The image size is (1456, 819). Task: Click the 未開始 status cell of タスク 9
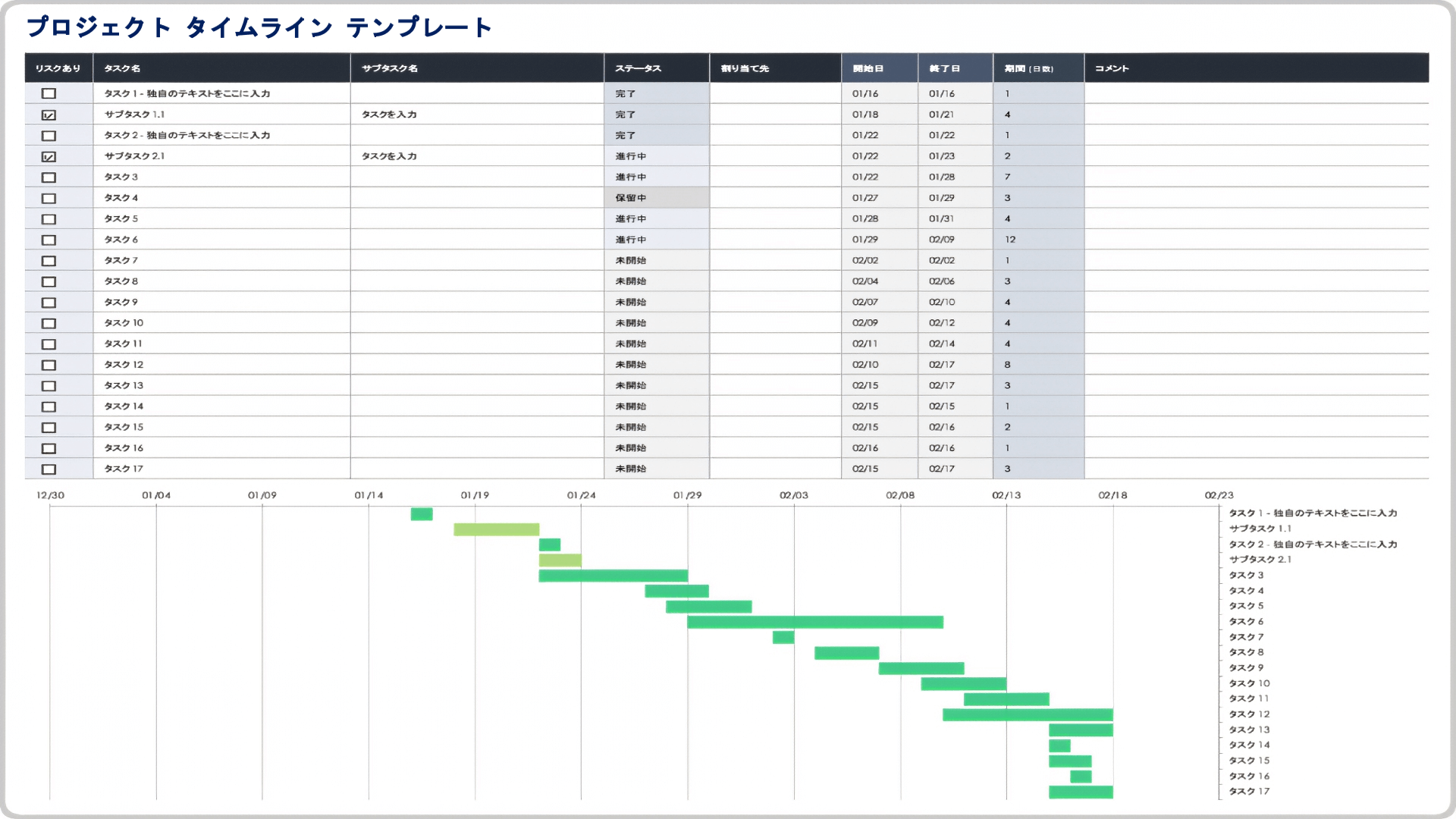point(657,302)
